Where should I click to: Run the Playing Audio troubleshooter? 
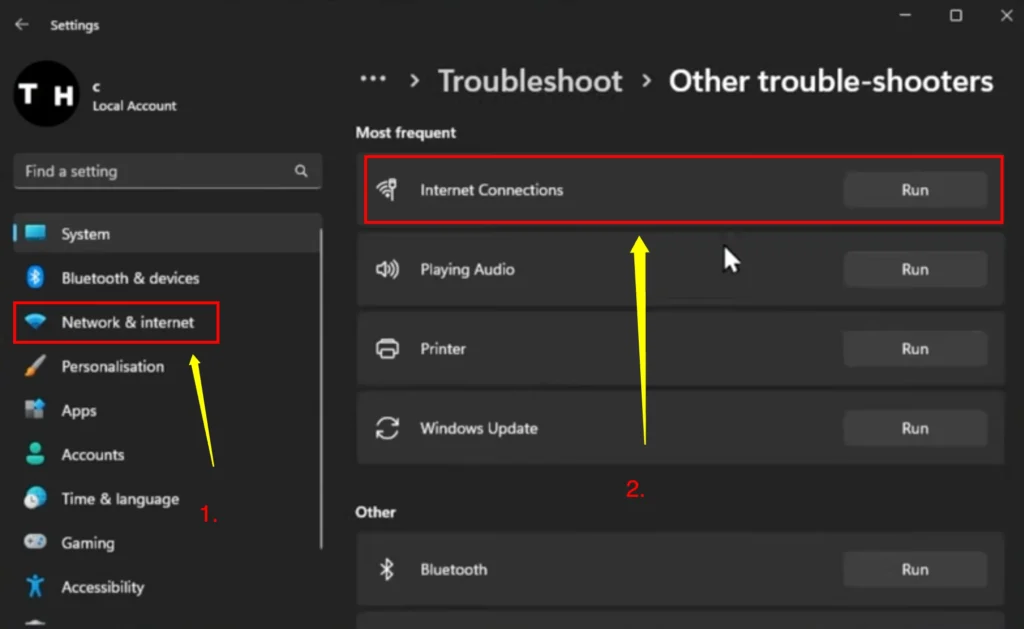coord(915,269)
